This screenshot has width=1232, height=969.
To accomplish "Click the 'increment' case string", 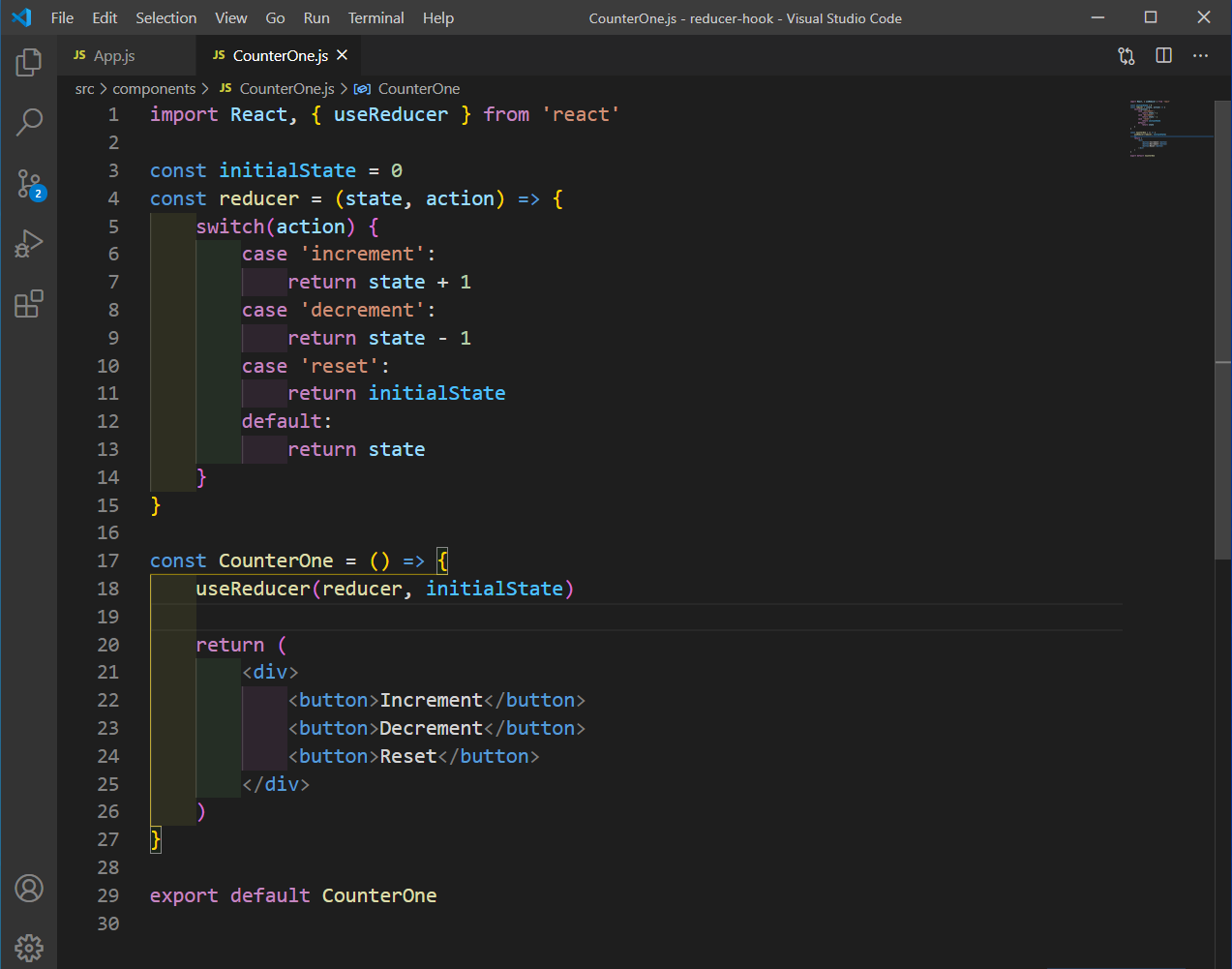I will pyautogui.click(x=363, y=254).
